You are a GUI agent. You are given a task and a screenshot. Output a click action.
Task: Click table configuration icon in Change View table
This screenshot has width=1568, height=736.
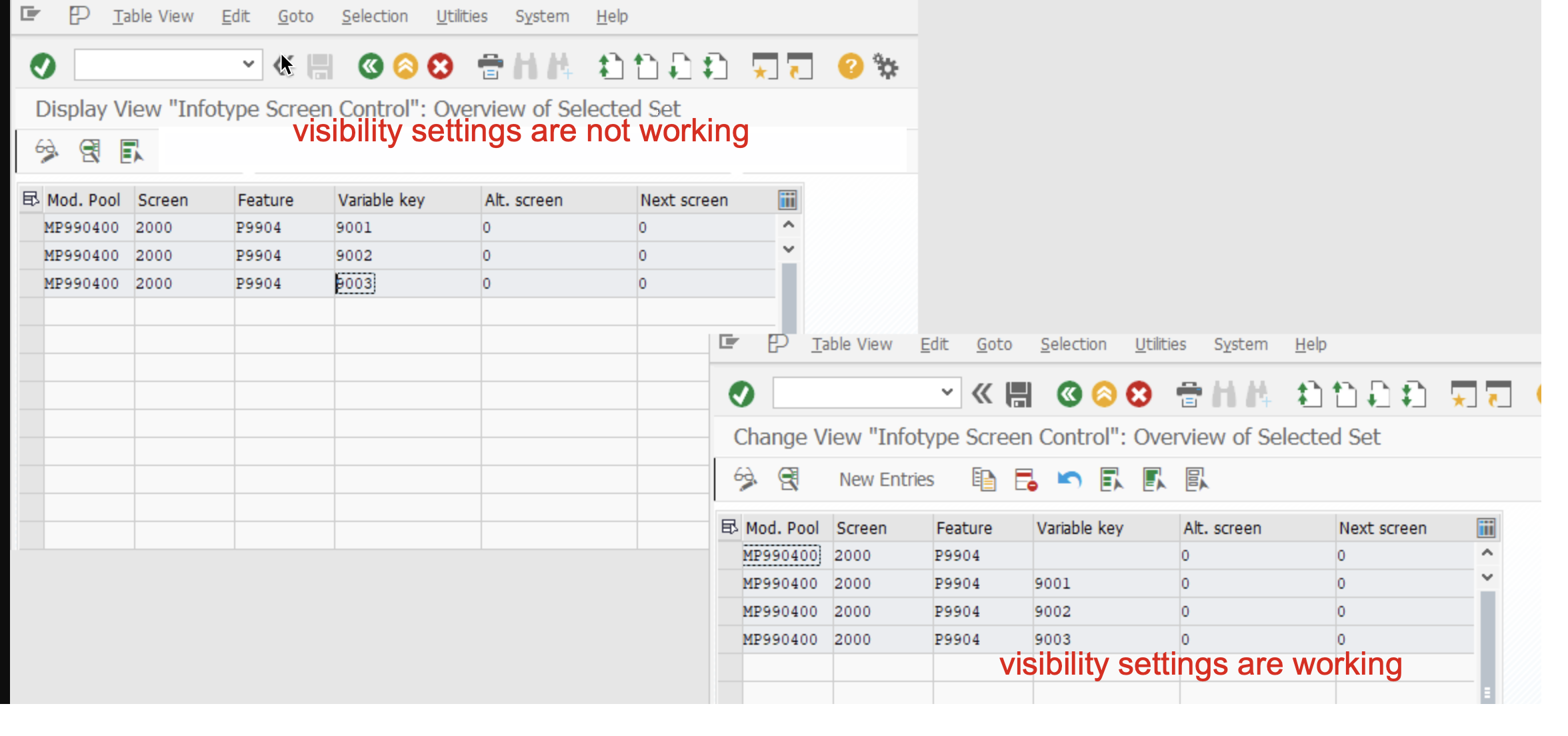1486,528
